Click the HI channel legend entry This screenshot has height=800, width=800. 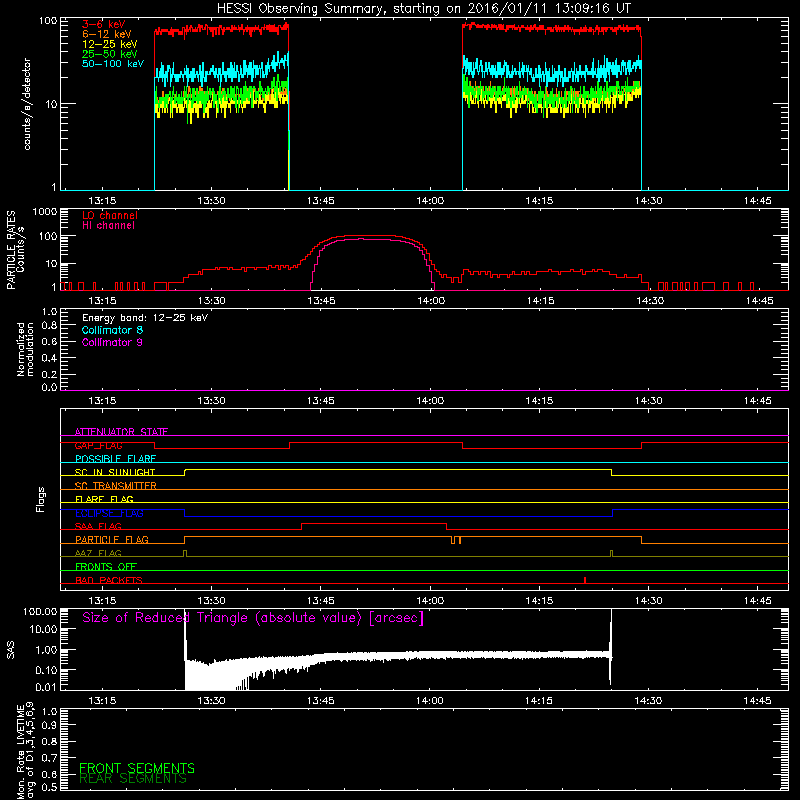click(x=108, y=226)
